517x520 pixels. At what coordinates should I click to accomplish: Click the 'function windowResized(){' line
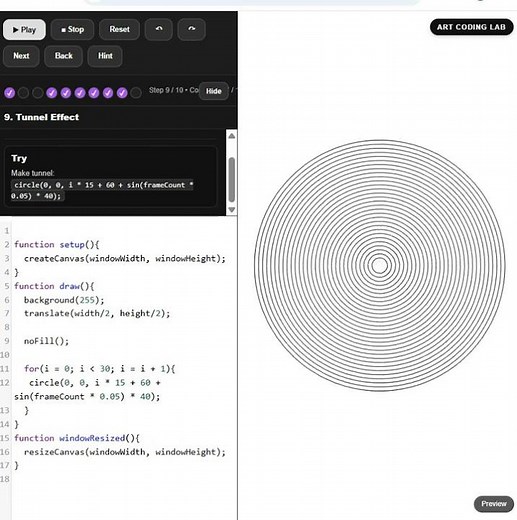77,438
